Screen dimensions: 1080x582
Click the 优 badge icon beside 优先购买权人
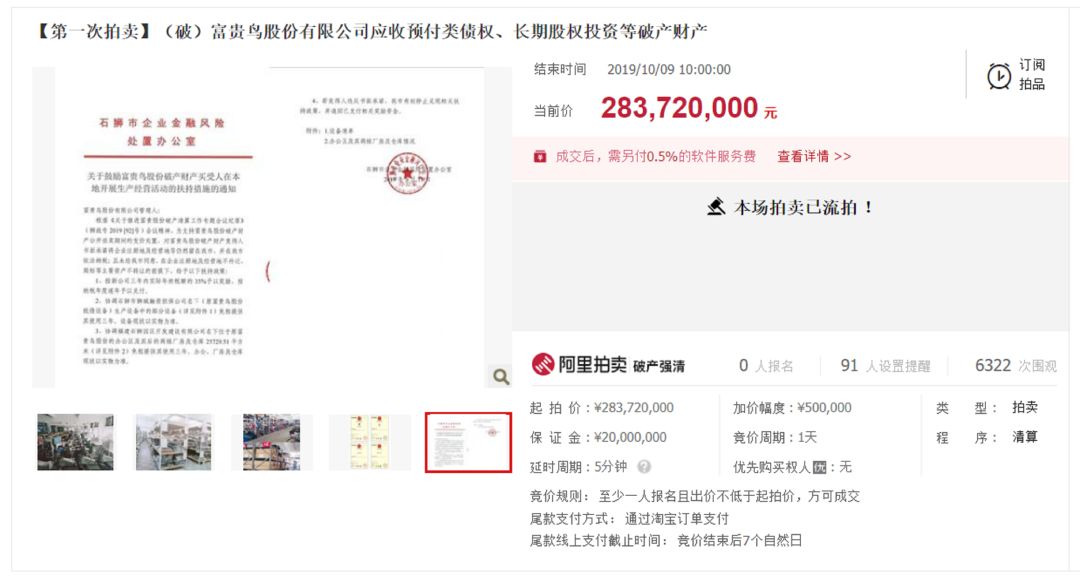[x=819, y=468]
